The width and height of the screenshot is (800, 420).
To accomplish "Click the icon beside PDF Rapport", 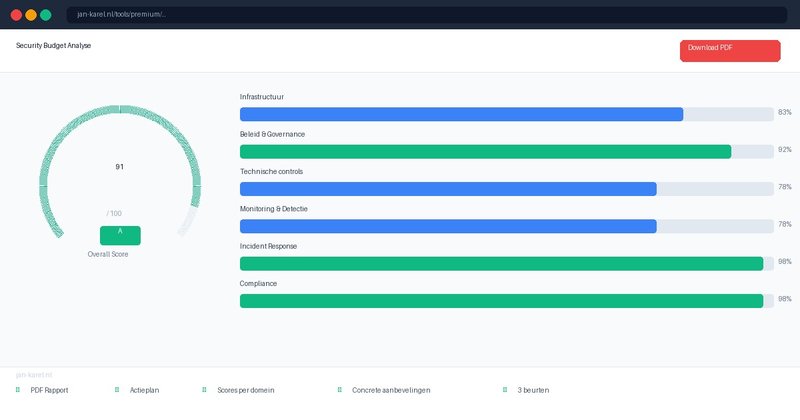I will [18, 390].
